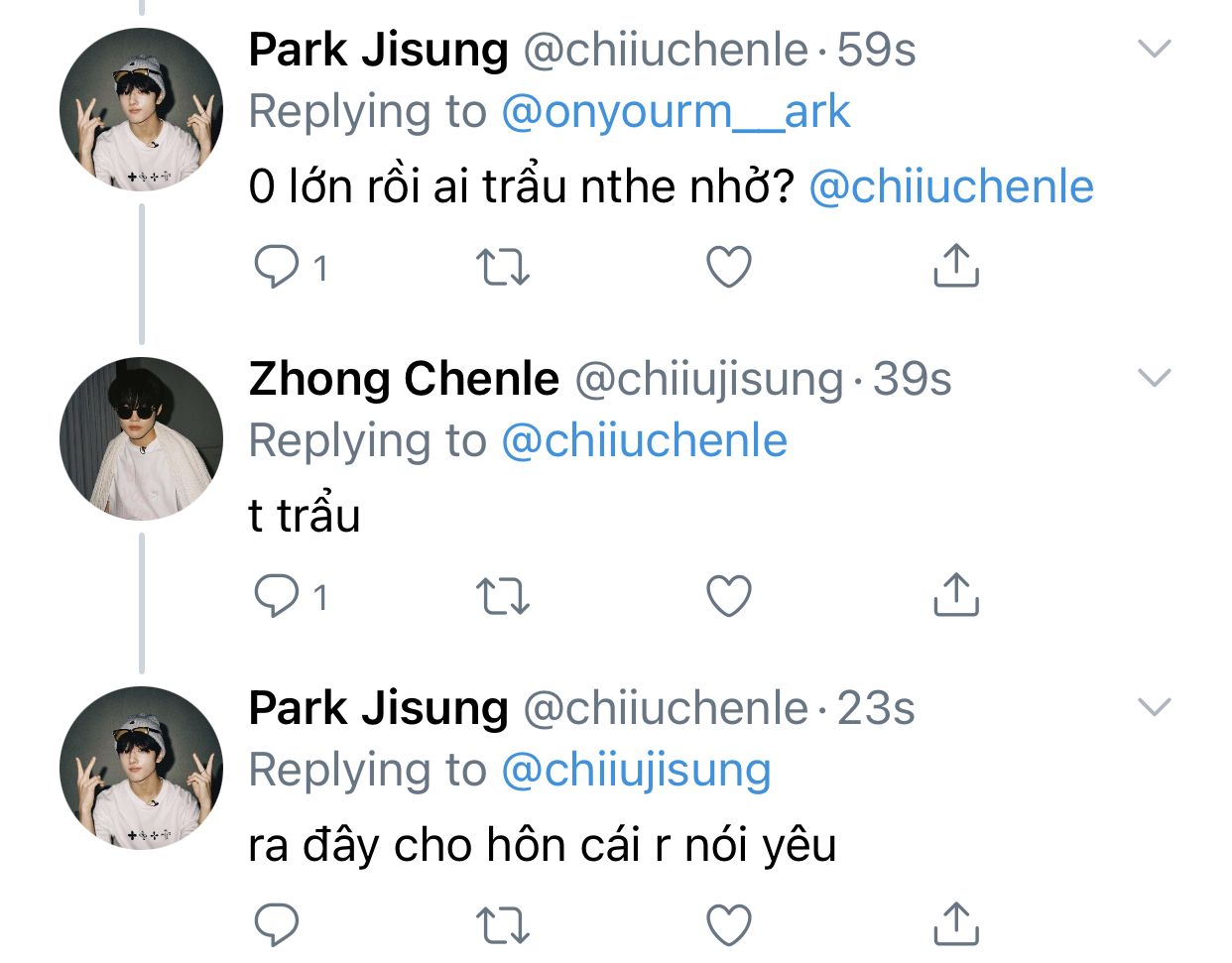Viewport: 1232px width, 963px height.
Task: Open the top Park Jisung profile picture
Action: tap(141, 109)
